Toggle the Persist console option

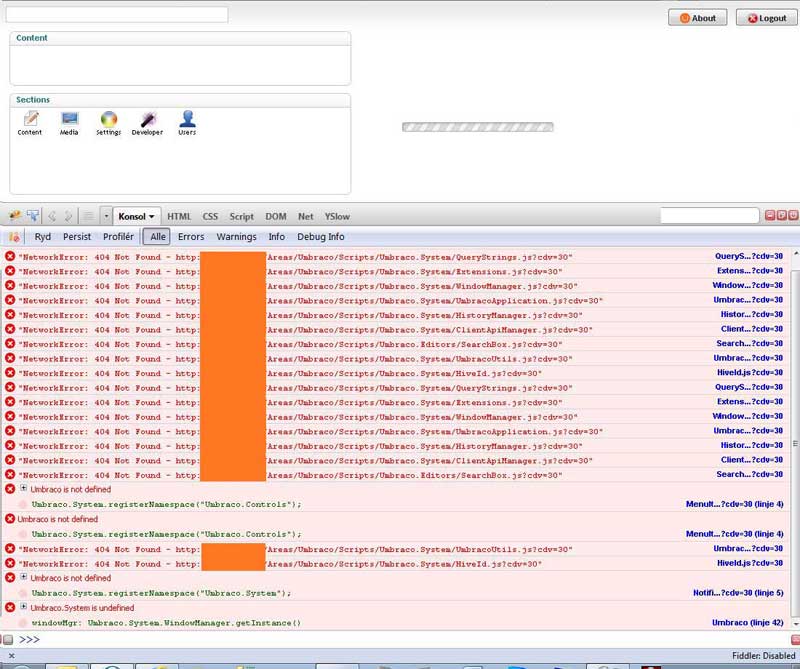coord(77,237)
